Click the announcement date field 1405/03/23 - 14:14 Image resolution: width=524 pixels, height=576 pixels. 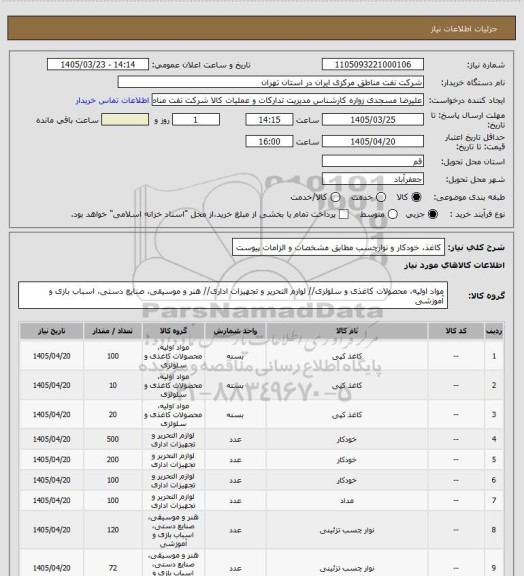click(98, 64)
